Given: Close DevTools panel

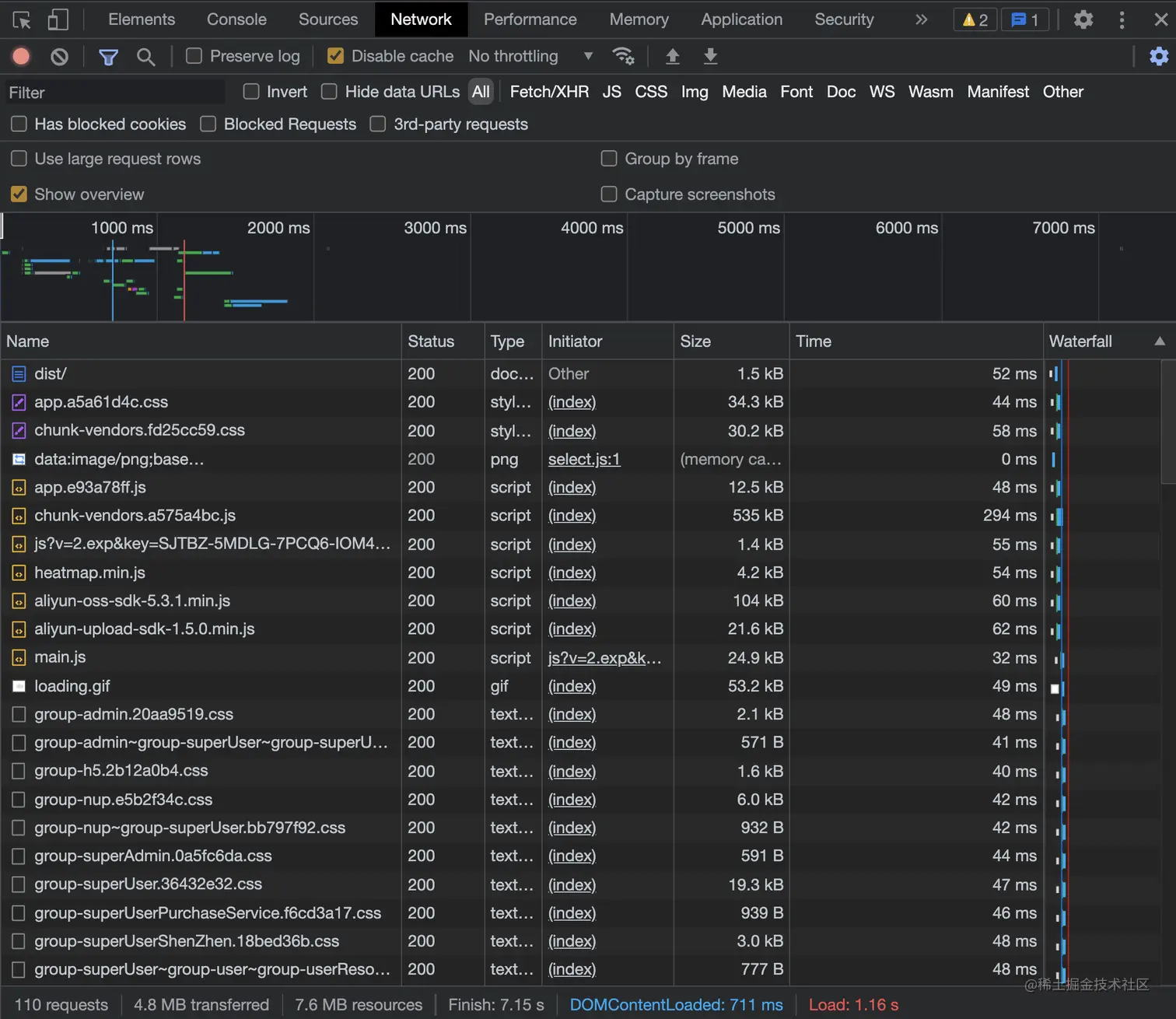Looking at the screenshot, I should coord(1160,19).
